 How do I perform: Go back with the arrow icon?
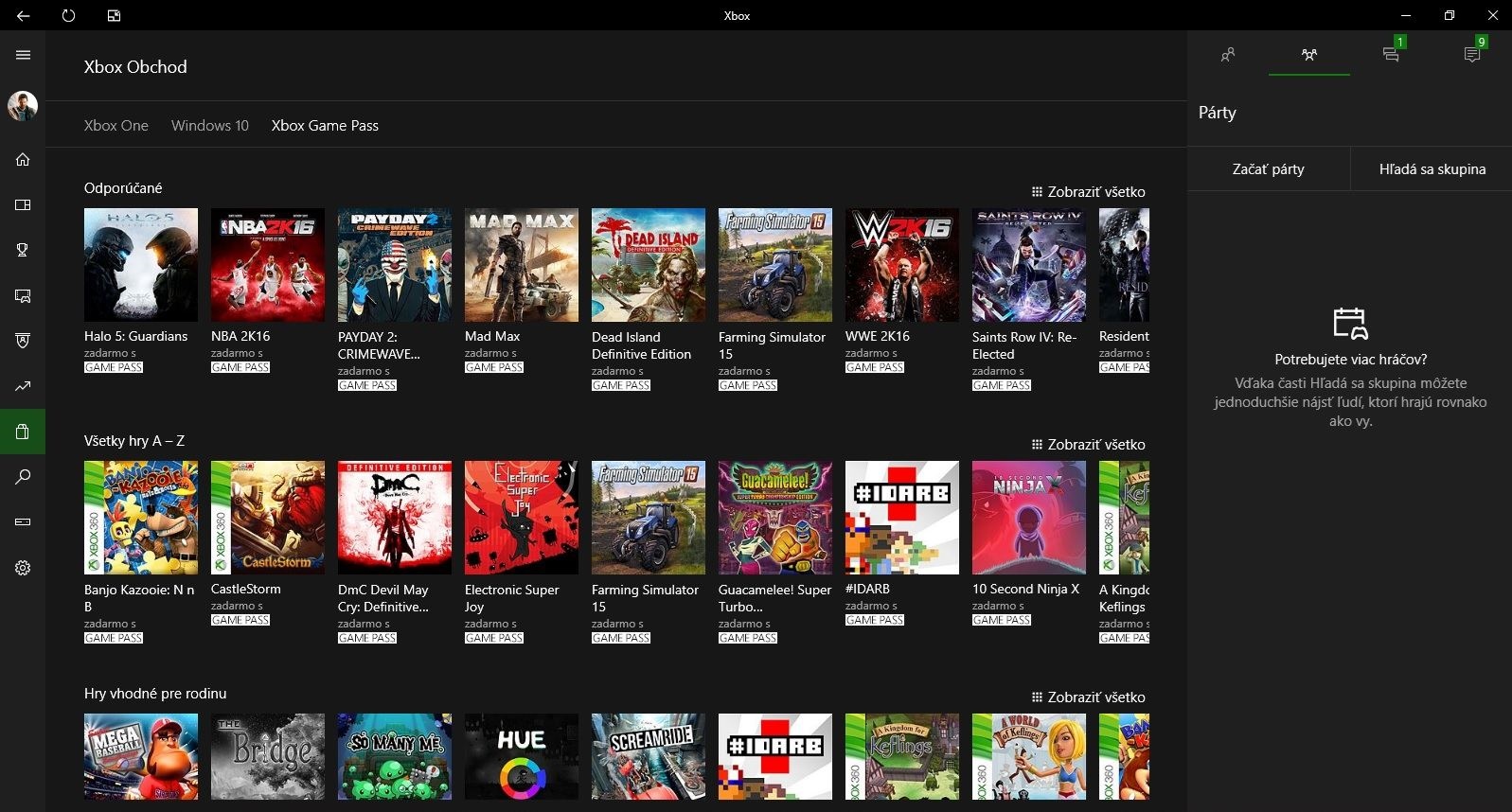[x=23, y=15]
